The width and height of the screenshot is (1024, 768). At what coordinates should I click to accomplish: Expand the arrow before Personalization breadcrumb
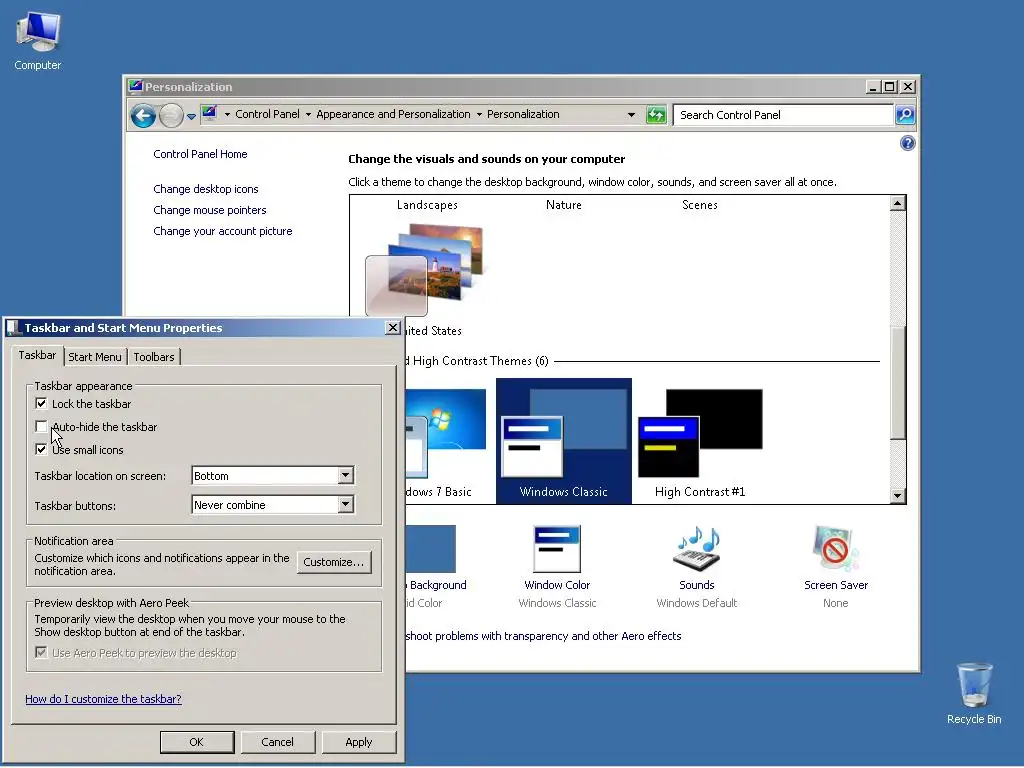[x=479, y=114]
